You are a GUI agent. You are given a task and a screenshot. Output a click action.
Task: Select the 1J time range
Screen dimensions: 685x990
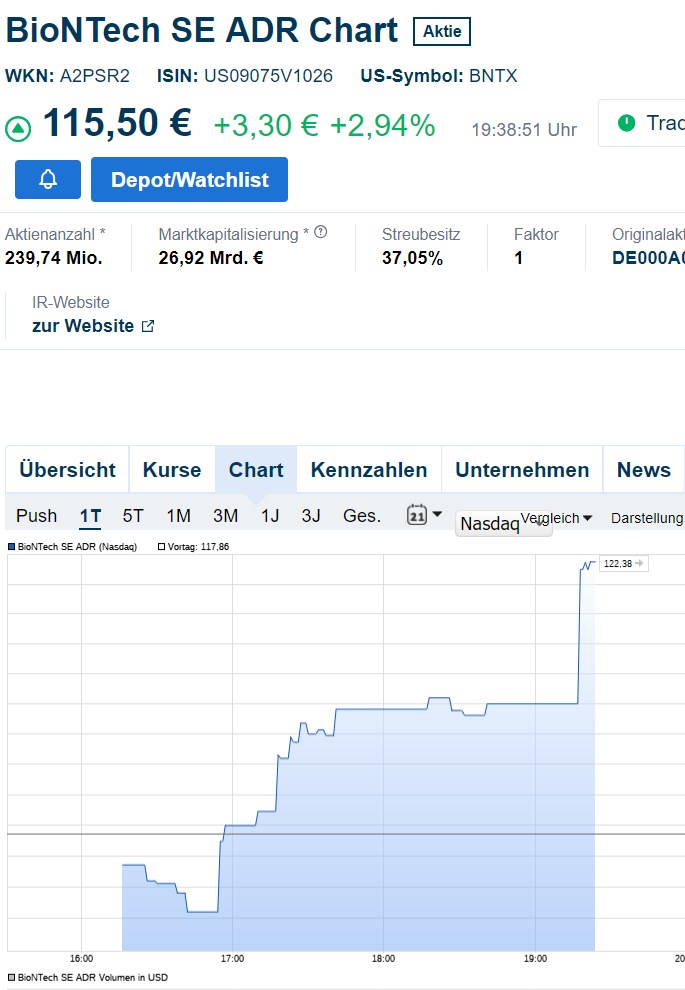coord(270,516)
